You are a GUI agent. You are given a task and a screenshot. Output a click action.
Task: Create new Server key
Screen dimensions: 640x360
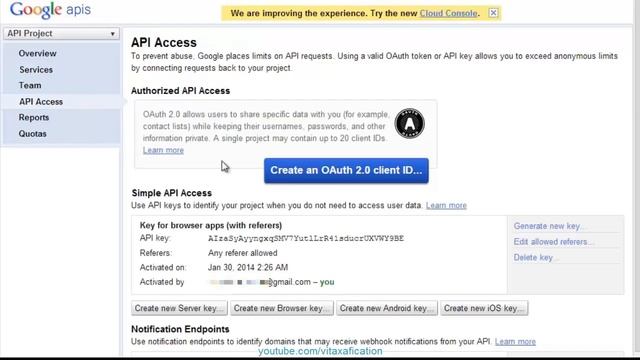point(179,308)
